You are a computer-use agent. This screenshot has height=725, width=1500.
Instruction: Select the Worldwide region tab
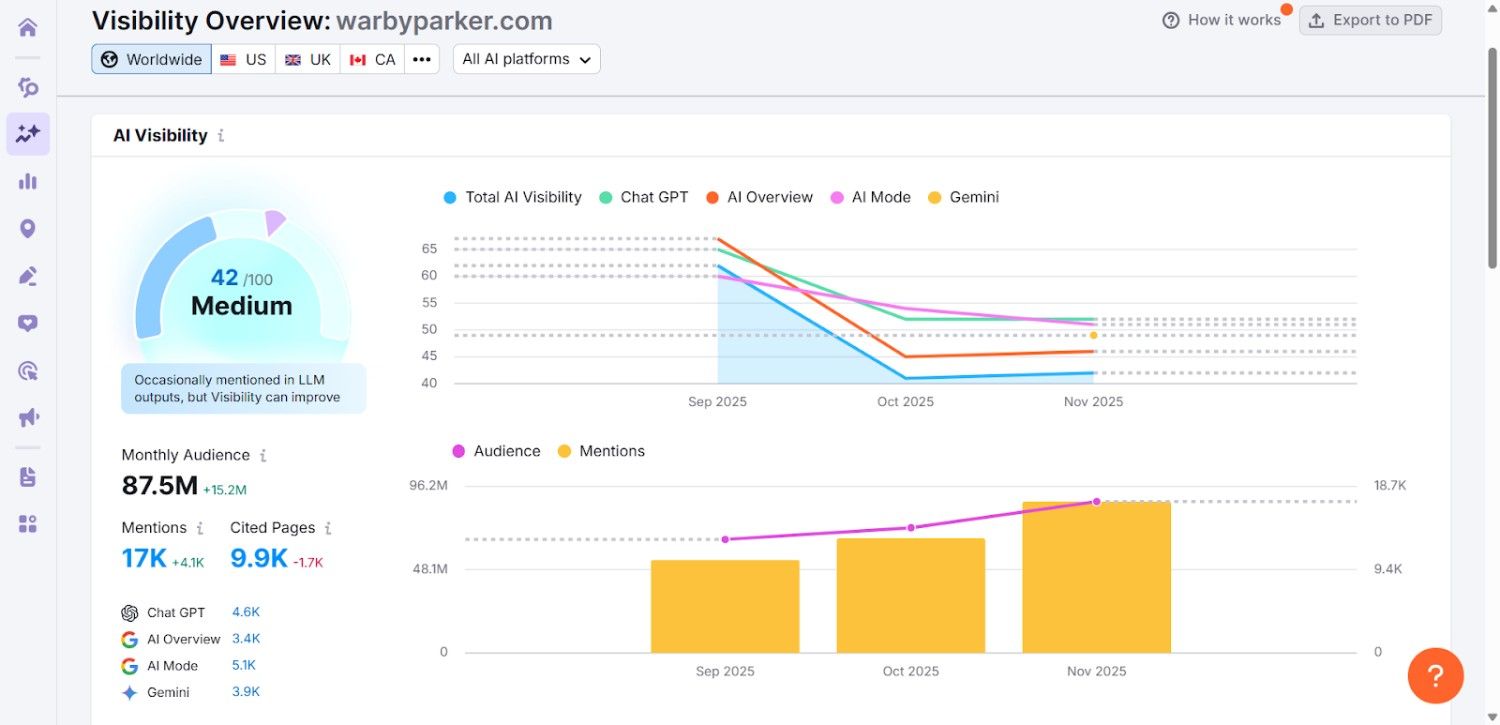151,59
